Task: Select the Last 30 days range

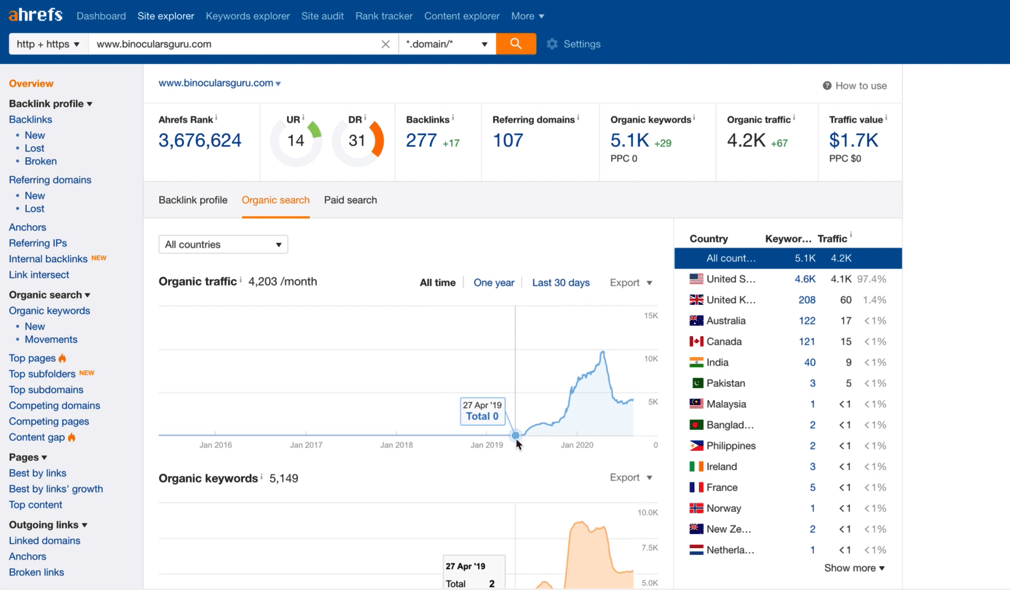Action: point(560,283)
